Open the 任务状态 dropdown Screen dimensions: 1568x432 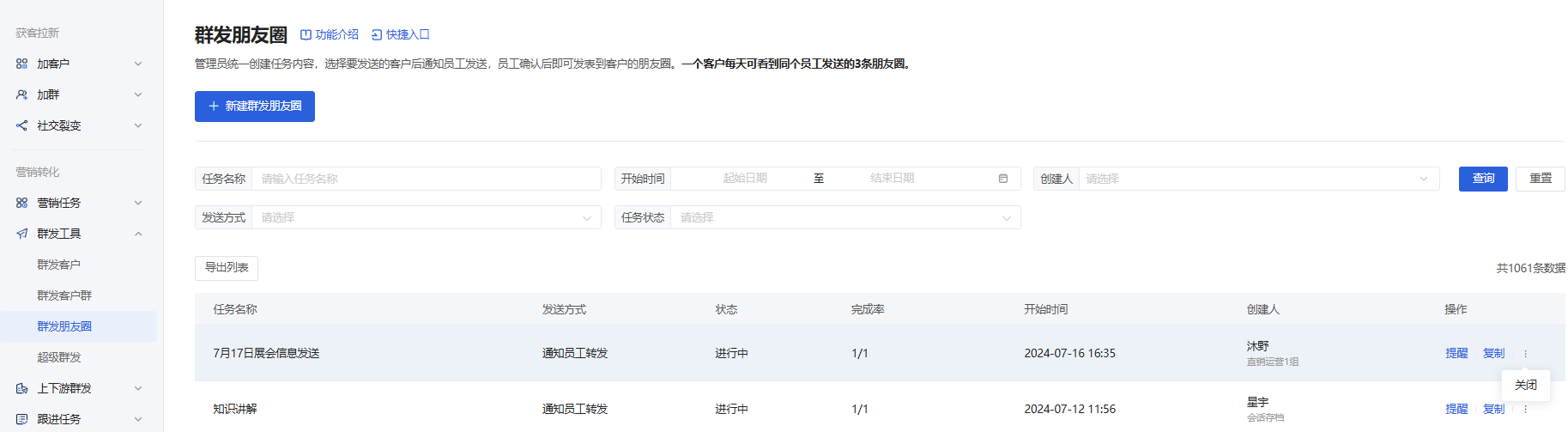pyautogui.click(x=845, y=217)
